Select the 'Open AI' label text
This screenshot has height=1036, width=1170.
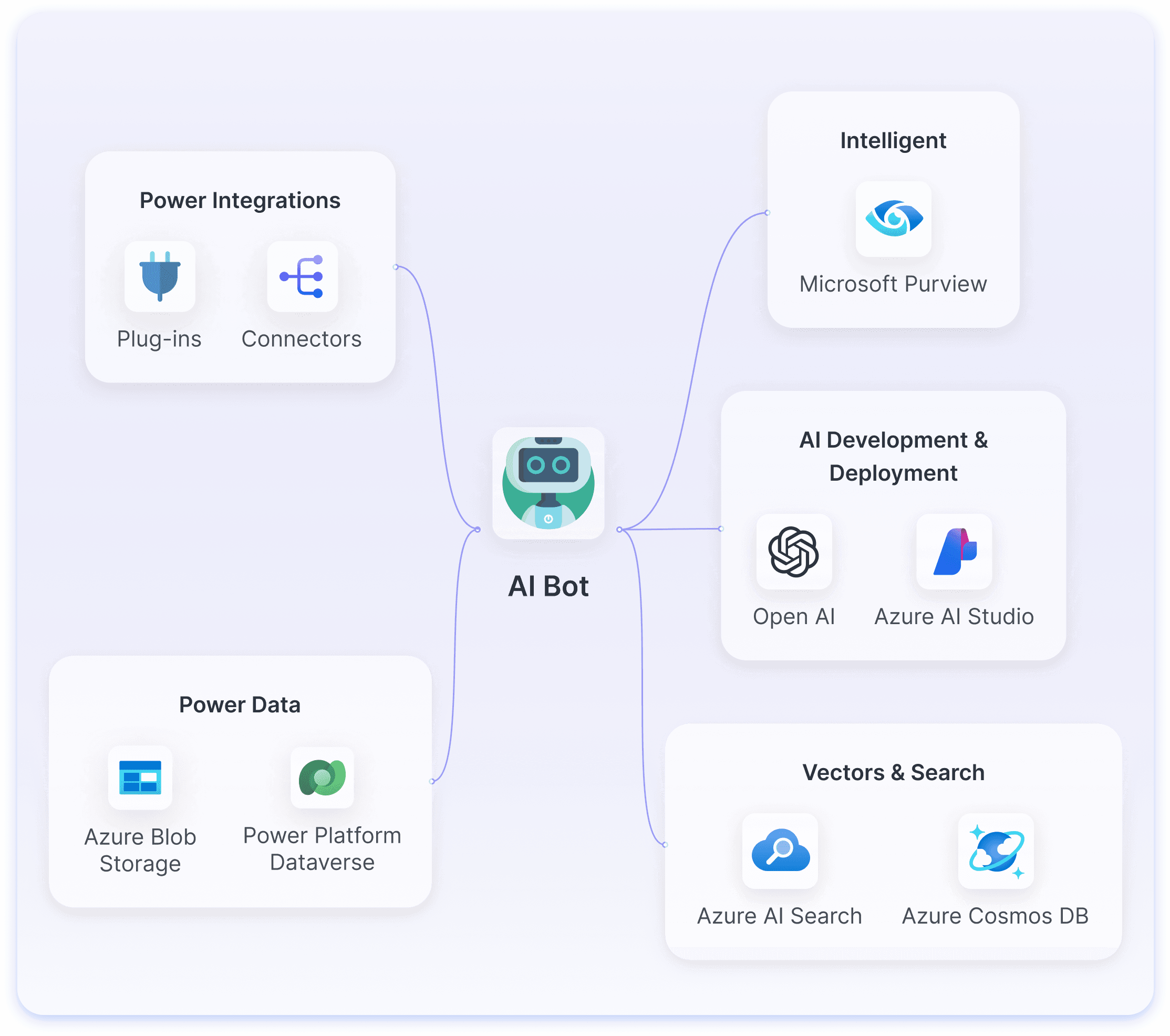pos(794,617)
